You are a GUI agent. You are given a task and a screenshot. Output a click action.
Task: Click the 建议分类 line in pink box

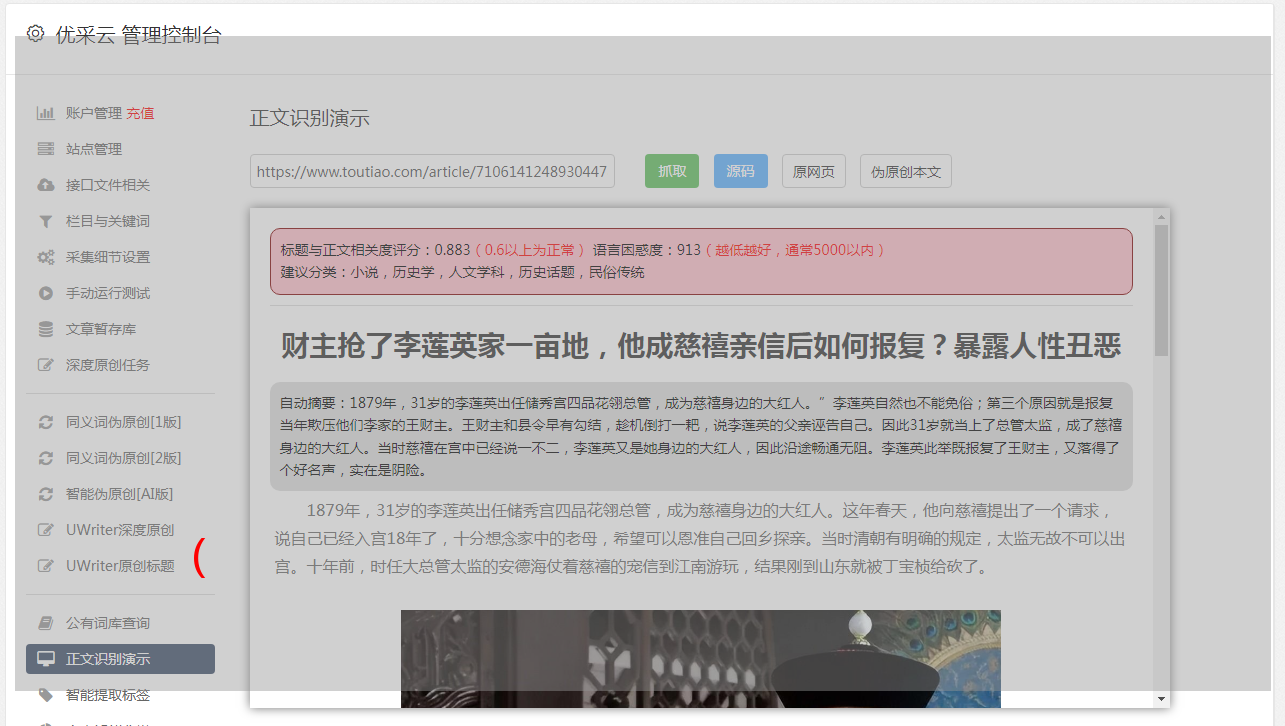click(x=462, y=272)
